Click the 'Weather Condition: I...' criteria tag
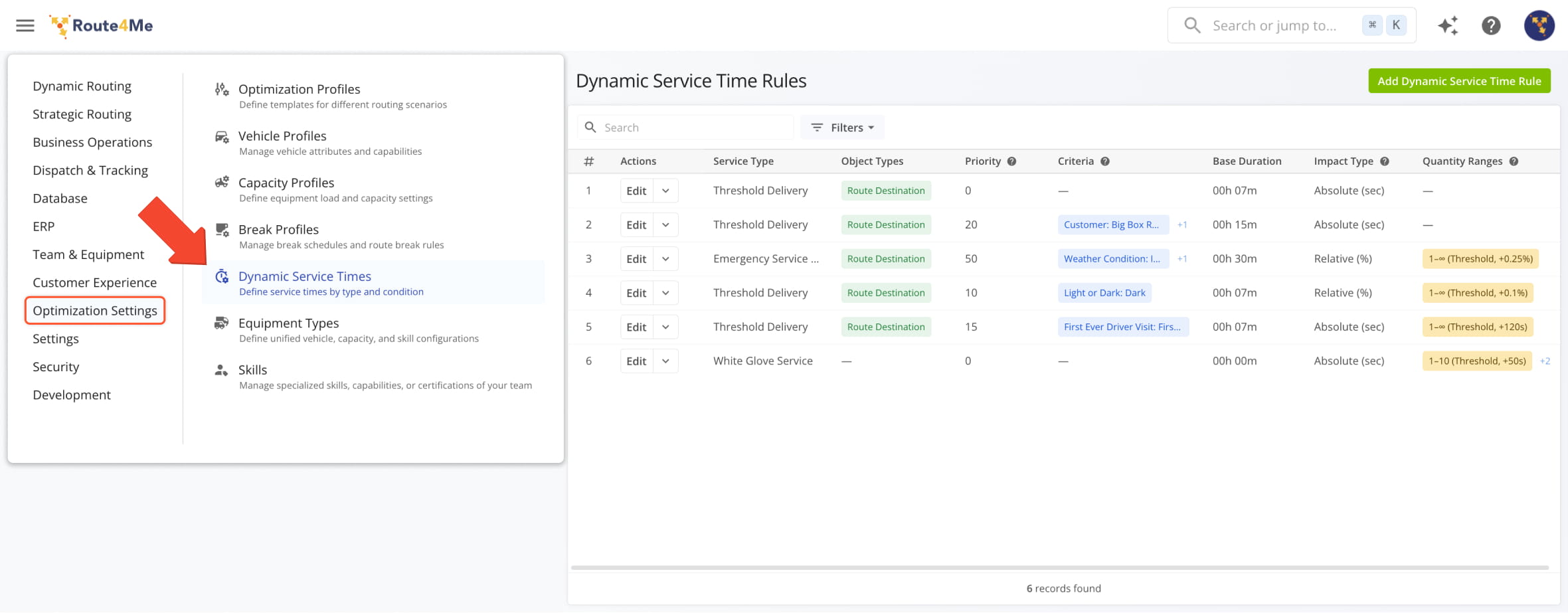 click(x=1112, y=259)
